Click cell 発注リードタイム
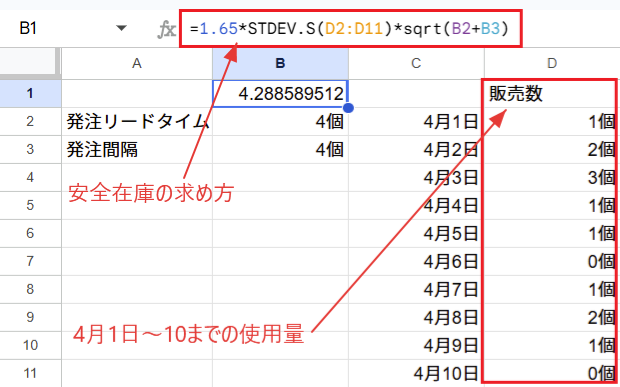 (137, 121)
